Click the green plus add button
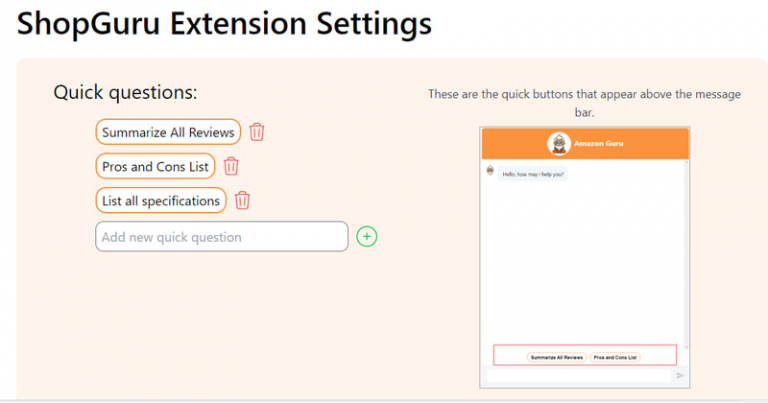Viewport: 768px width, 403px height. (367, 237)
